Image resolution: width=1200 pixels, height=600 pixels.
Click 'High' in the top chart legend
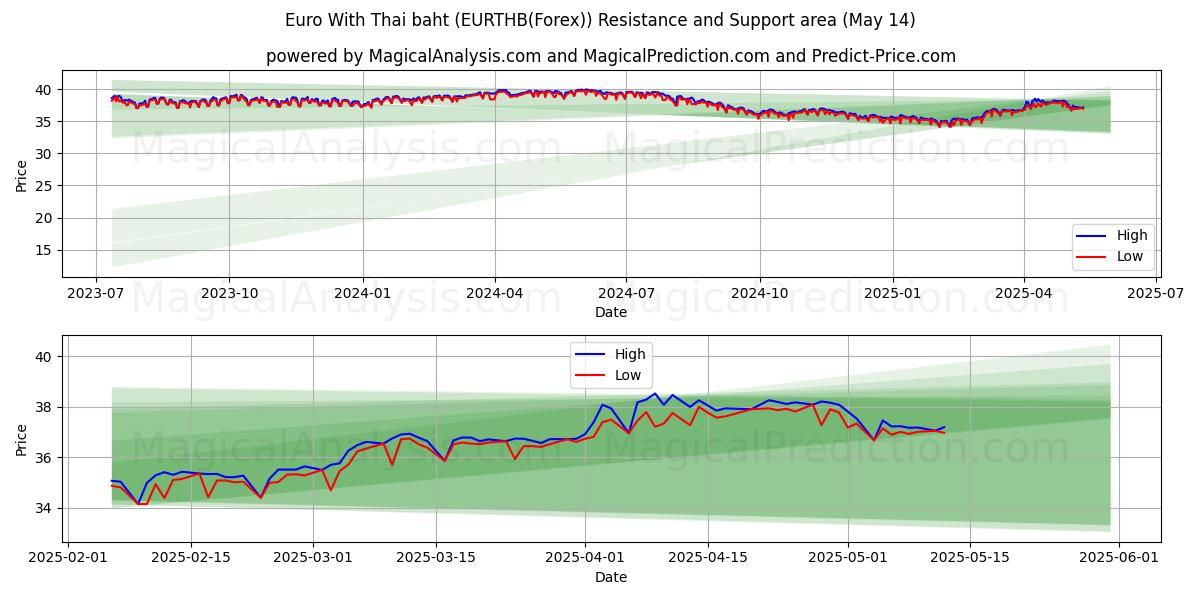pyautogui.click(x=1132, y=235)
